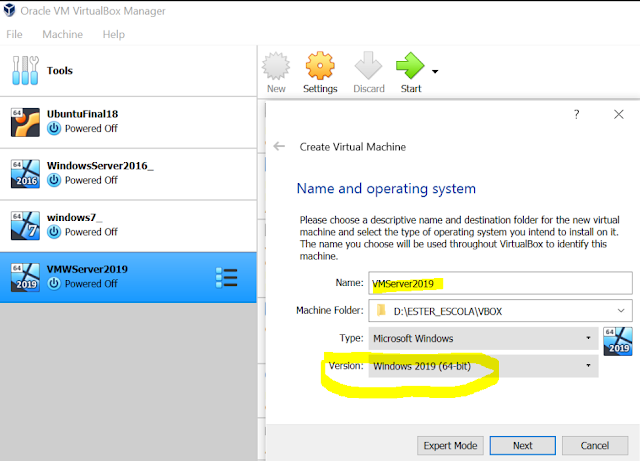640x461 pixels.
Task: Select the UbuntuFinal18 virtual machine
Action: (x=128, y=122)
